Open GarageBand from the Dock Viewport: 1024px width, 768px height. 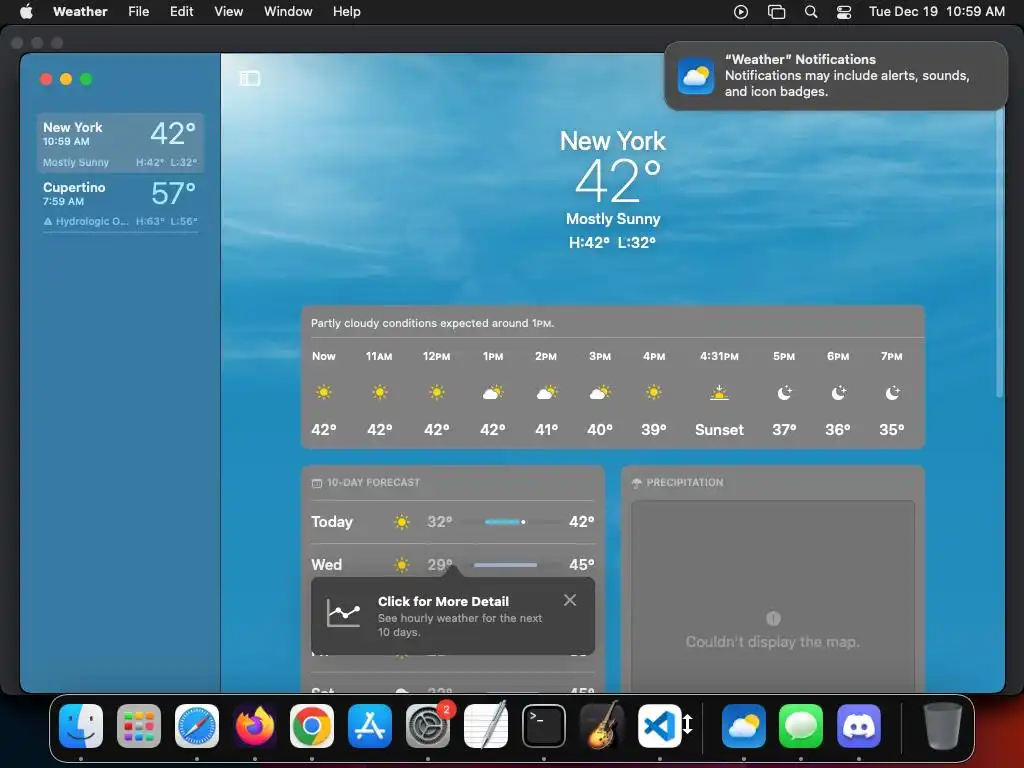tap(601, 726)
